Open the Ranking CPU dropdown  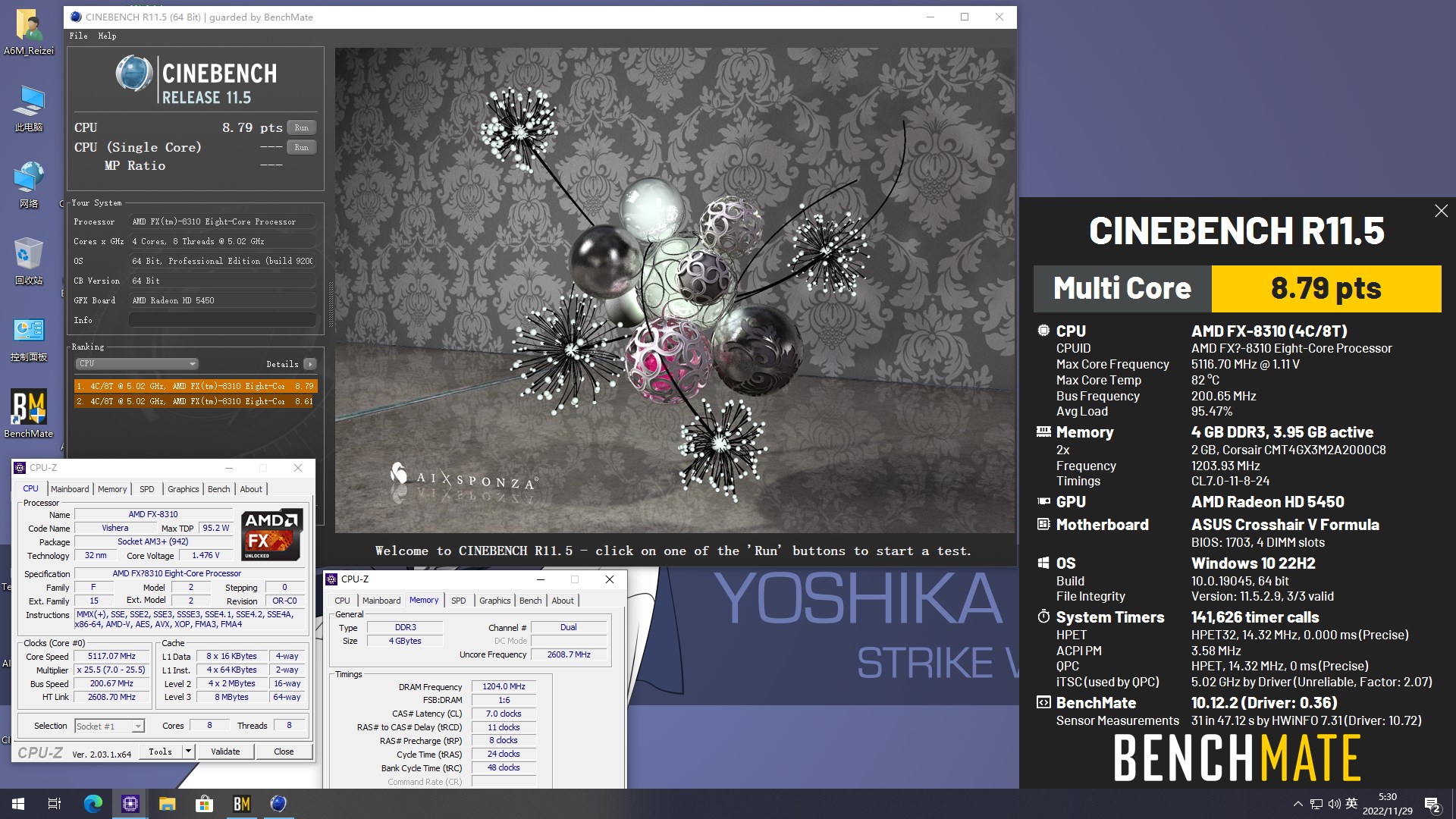pyautogui.click(x=137, y=364)
